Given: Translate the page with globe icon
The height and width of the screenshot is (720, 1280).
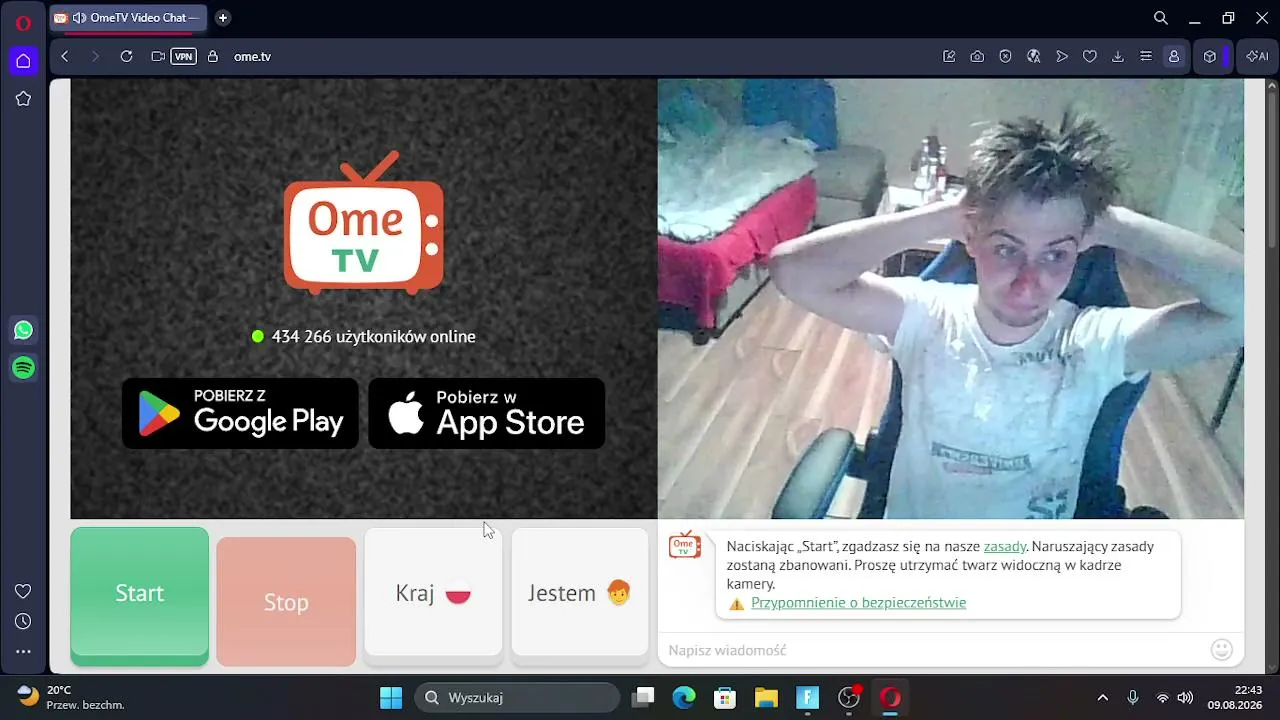Looking at the screenshot, I should tap(1034, 57).
